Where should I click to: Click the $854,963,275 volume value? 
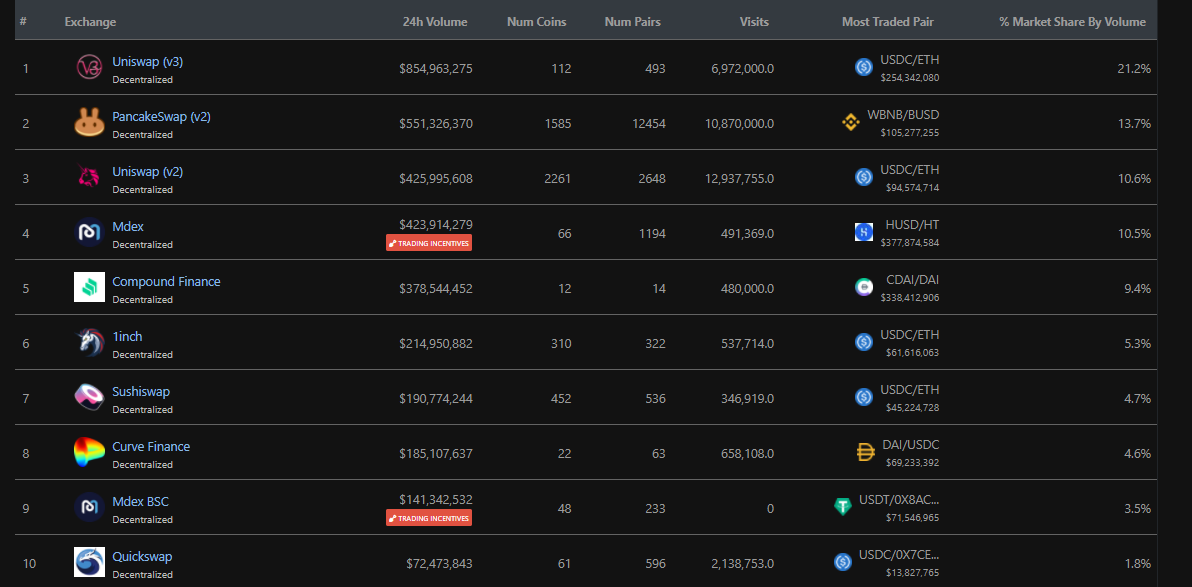pos(436,68)
